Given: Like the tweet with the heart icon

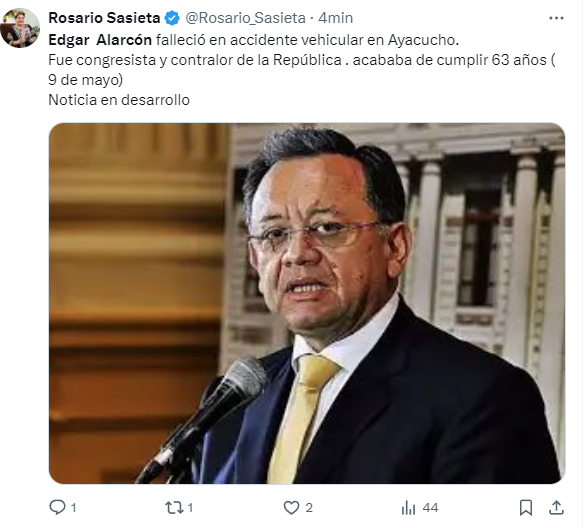Looking at the screenshot, I should (291, 507).
